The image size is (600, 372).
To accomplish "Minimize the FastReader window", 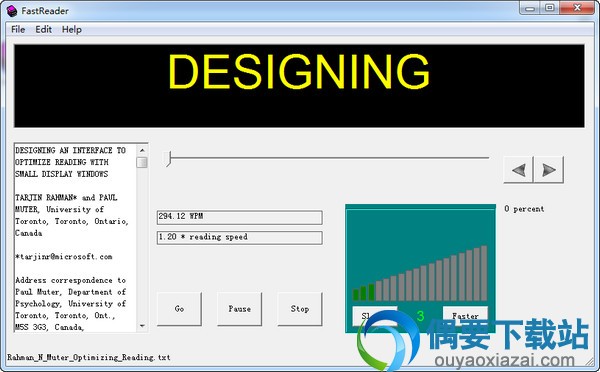I will (x=530, y=8).
